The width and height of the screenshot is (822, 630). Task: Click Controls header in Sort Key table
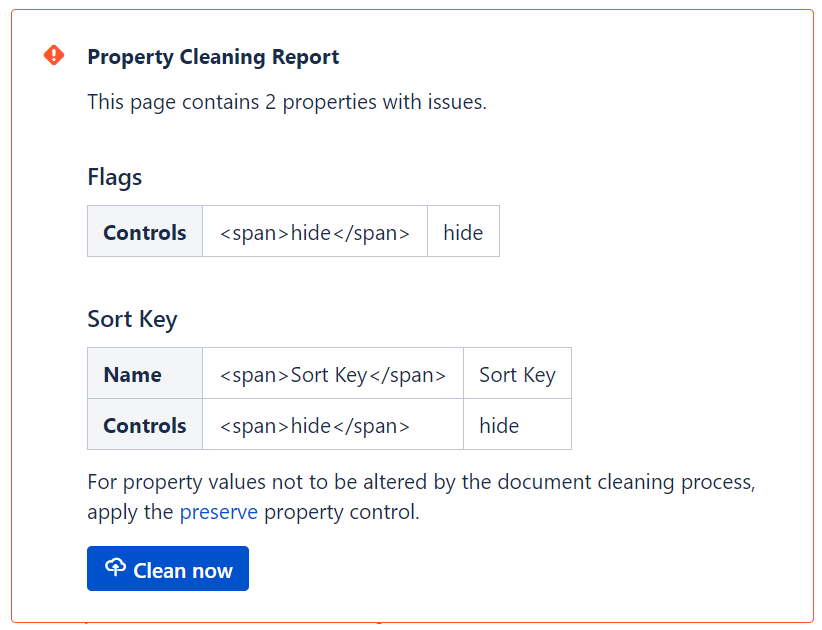tap(145, 425)
